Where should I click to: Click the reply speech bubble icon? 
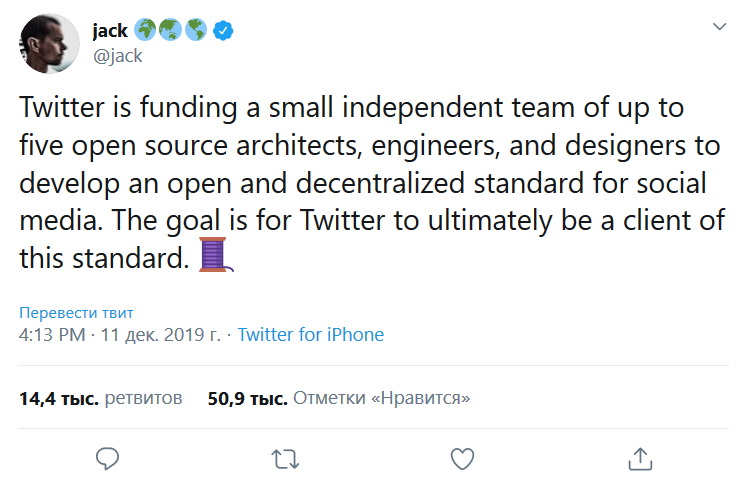tap(107, 459)
